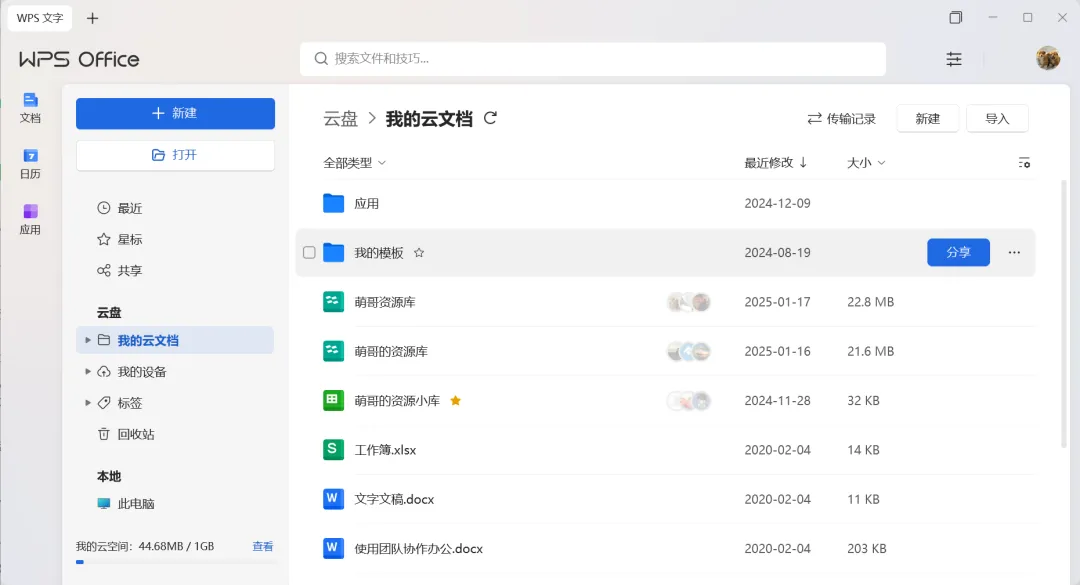Viewport: 1080px width, 585px height.
Task: Click the 分享 share button
Action: [958, 252]
